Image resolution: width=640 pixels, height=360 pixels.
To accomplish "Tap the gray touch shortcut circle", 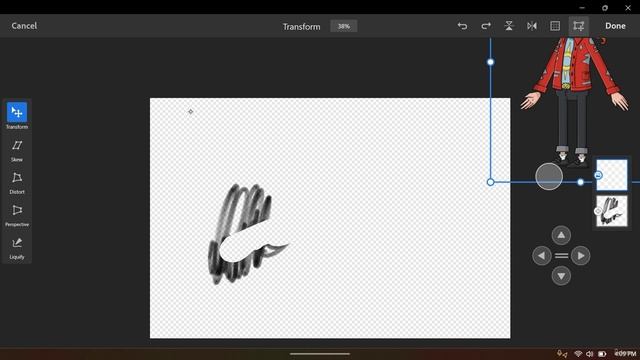I will 549,176.
